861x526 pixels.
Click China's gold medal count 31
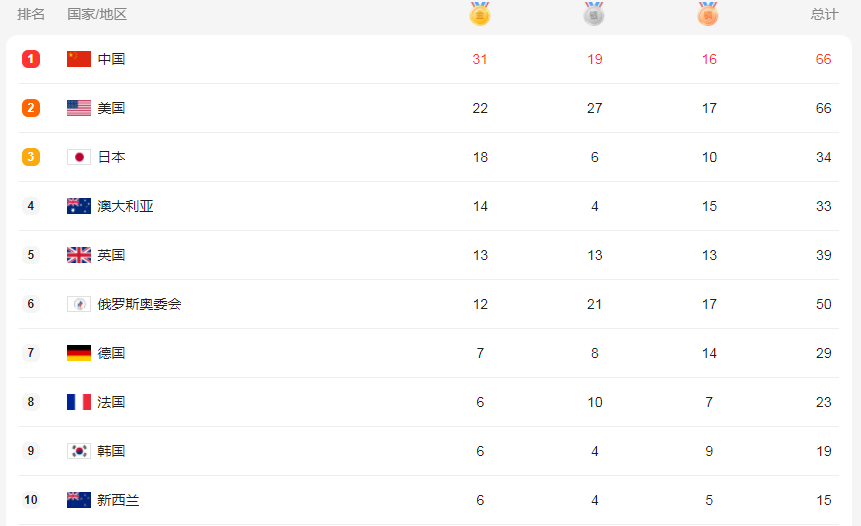click(480, 59)
